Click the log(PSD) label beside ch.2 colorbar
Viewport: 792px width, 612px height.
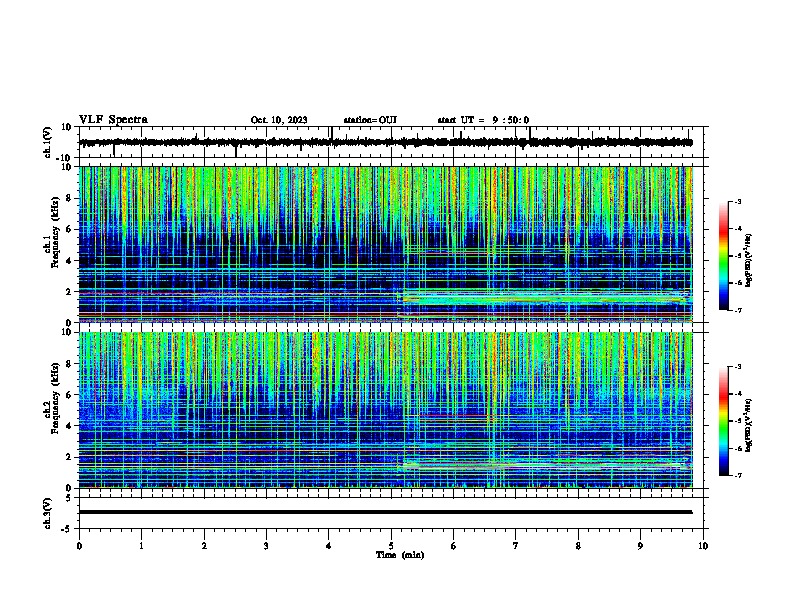[748, 425]
